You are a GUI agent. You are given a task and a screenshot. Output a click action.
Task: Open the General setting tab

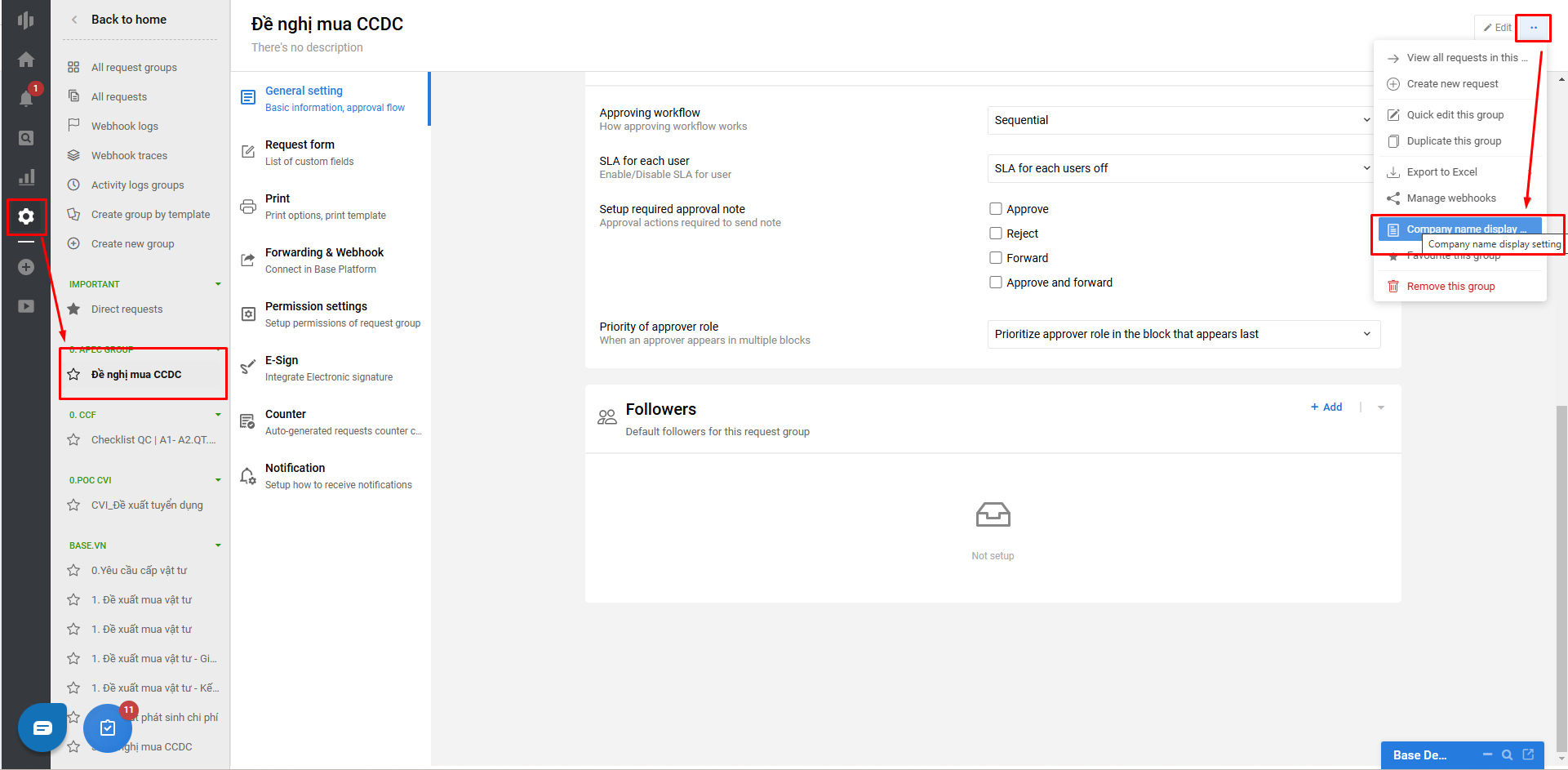[x=331, y=99]
